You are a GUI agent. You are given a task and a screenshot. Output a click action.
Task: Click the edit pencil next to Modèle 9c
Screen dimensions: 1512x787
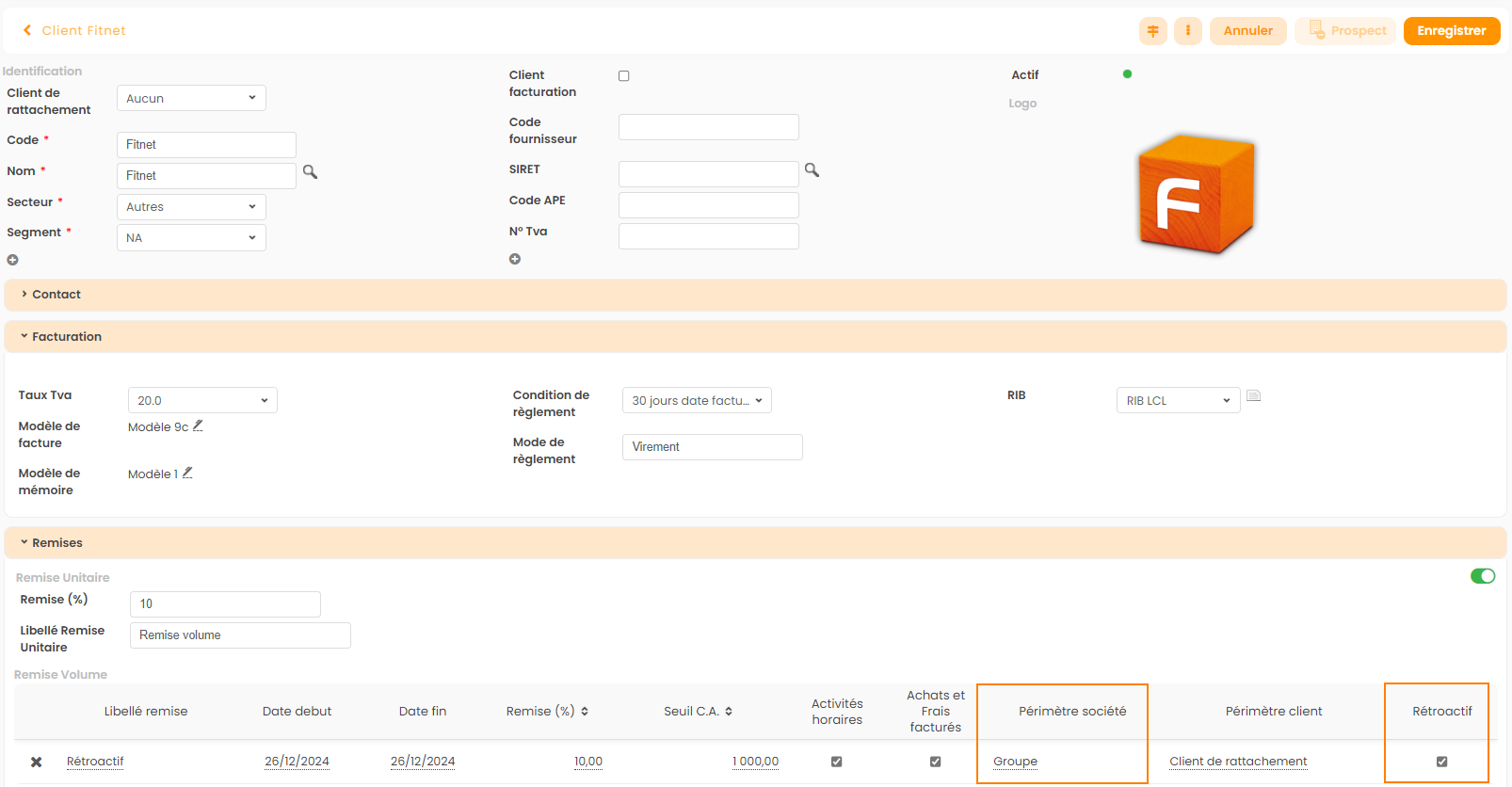point(198,426)
